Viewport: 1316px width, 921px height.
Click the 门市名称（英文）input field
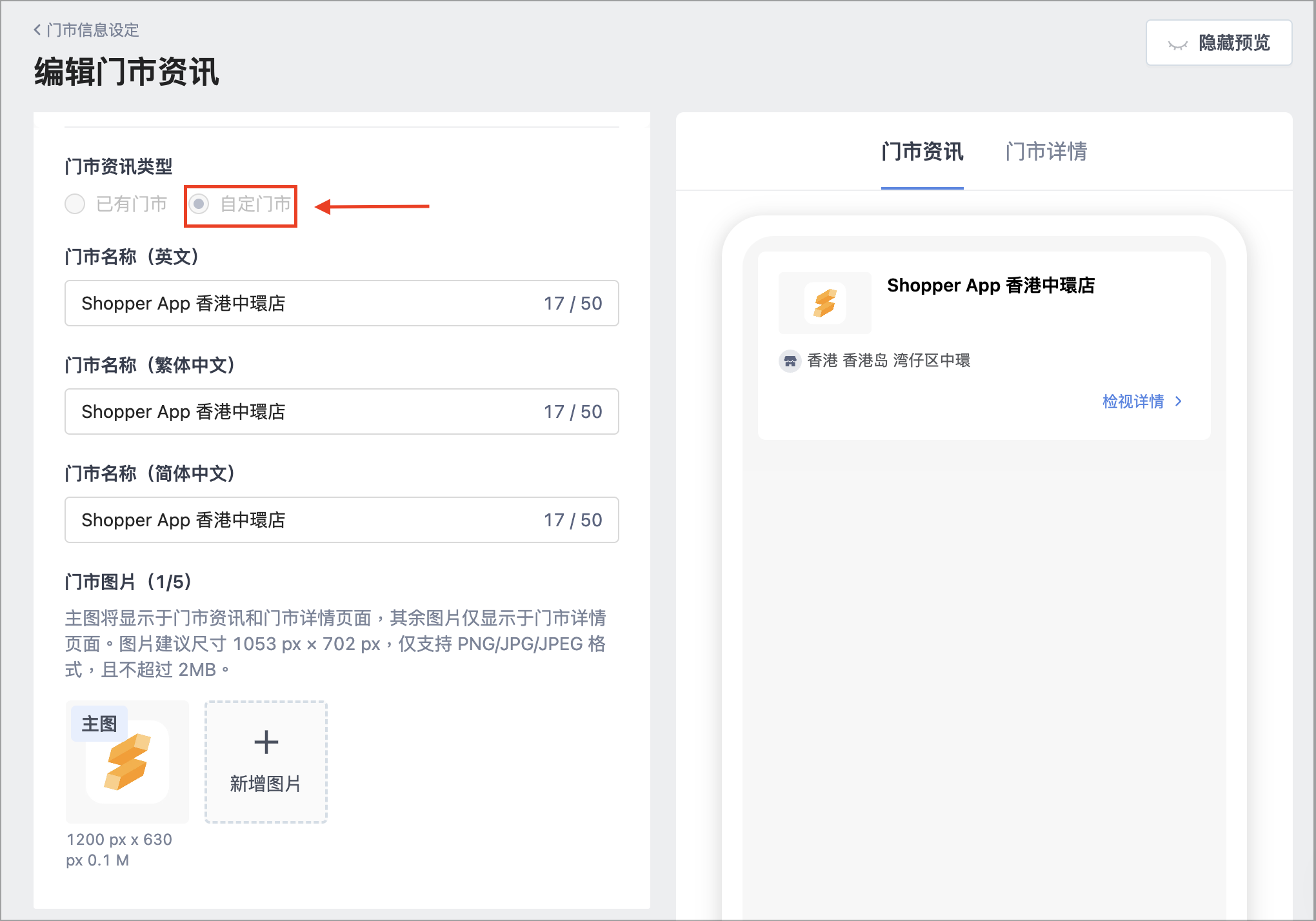pyautogui.click(x=341, y=303)
